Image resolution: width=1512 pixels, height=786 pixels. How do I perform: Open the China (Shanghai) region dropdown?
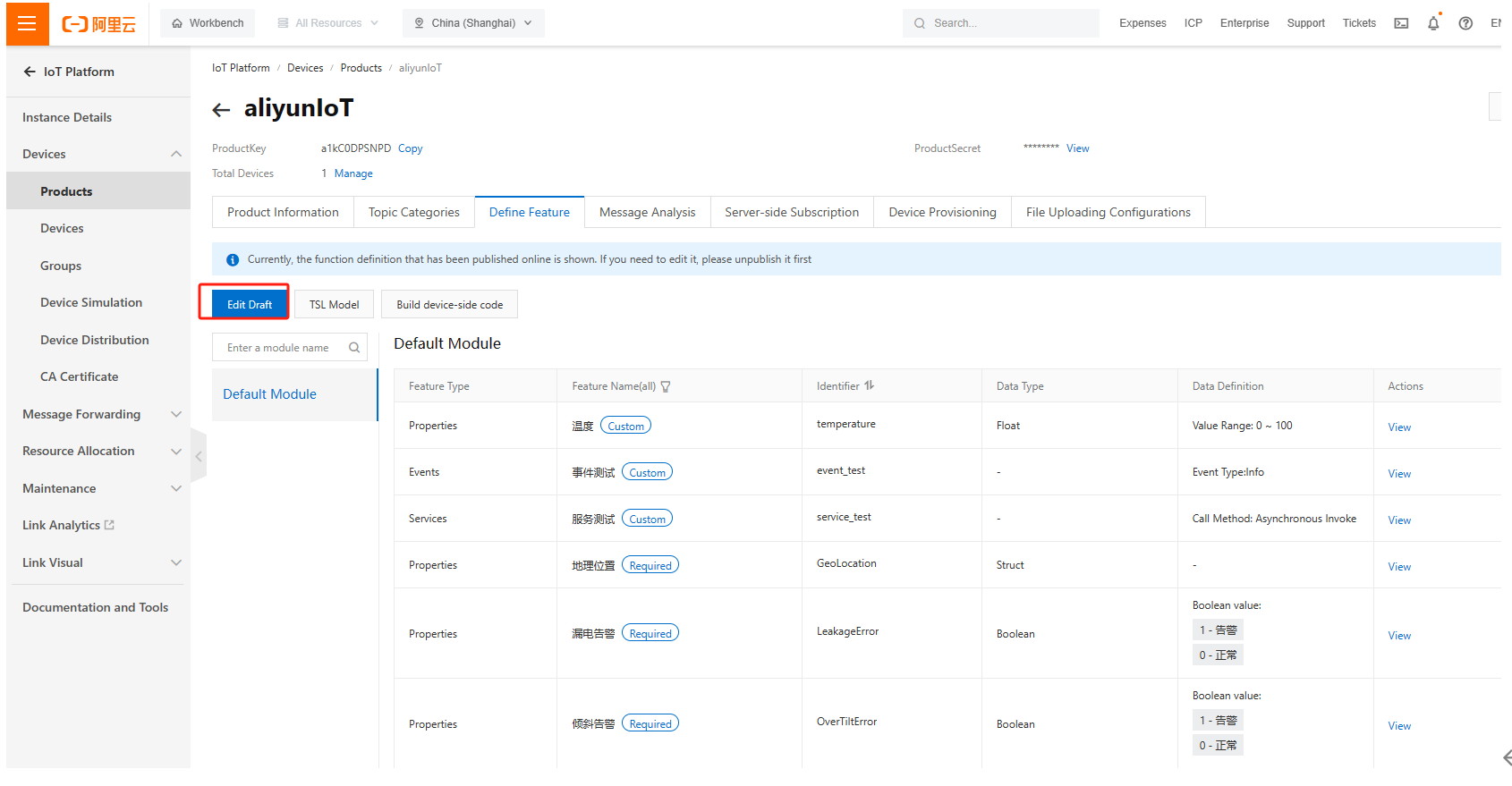pos(473,23)
